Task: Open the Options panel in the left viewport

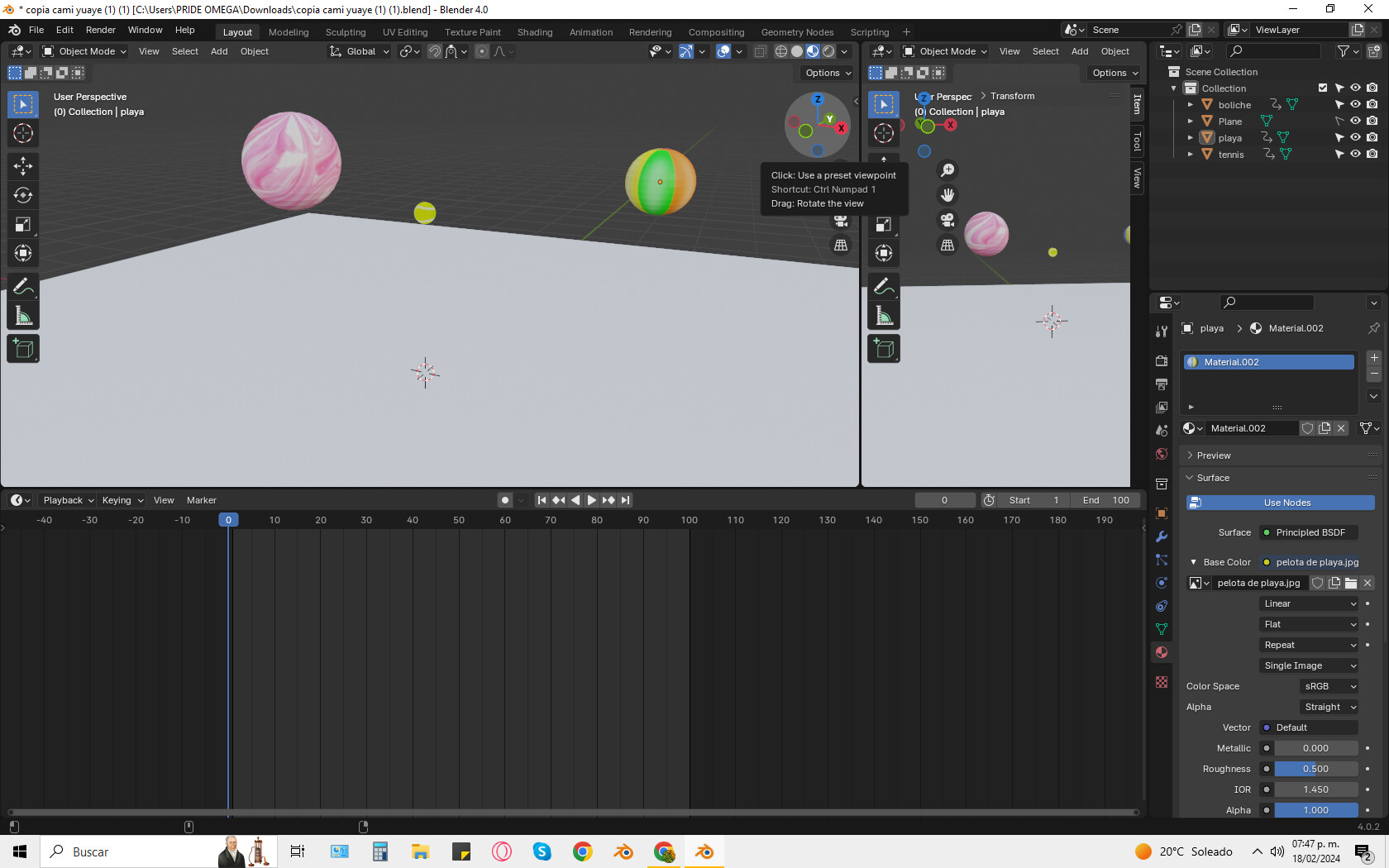Action: pyautogui.click(x=824, y=73)
